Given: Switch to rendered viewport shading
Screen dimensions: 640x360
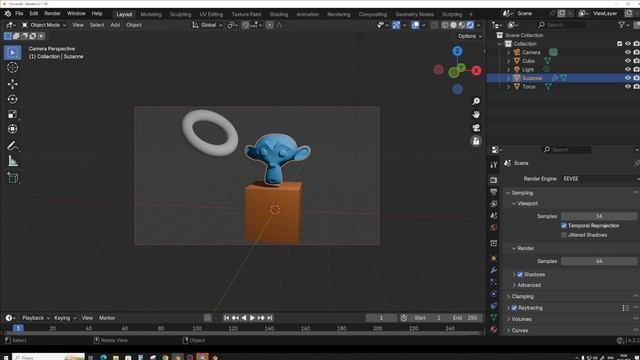Looking at the screenshot, I should [470, 25].
